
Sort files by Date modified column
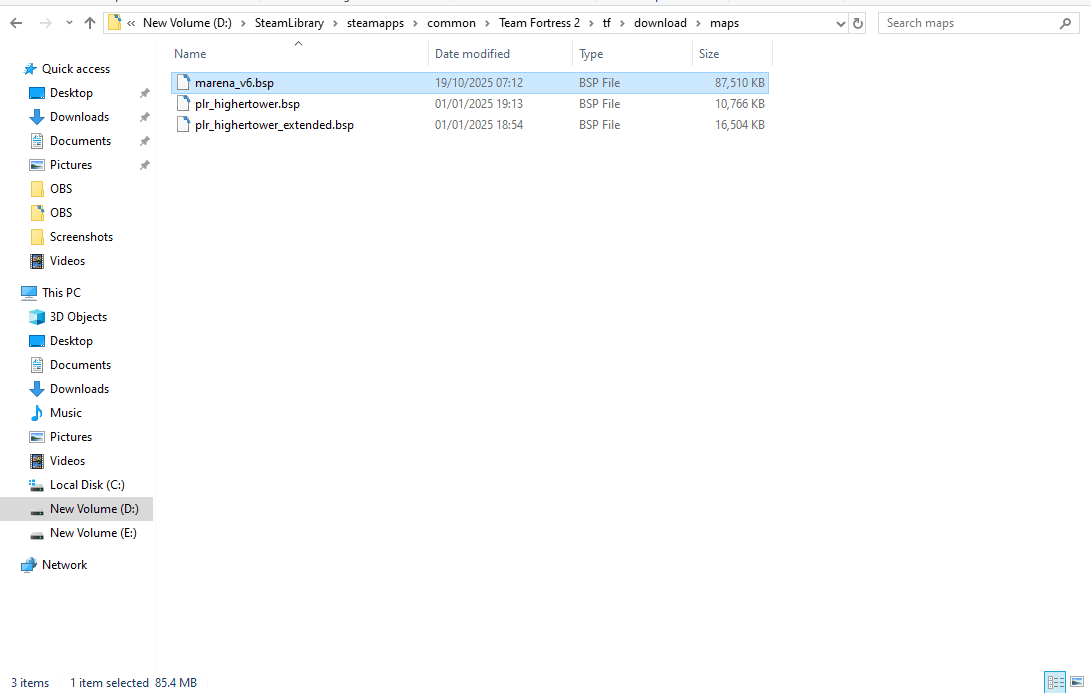coord(472,54)
